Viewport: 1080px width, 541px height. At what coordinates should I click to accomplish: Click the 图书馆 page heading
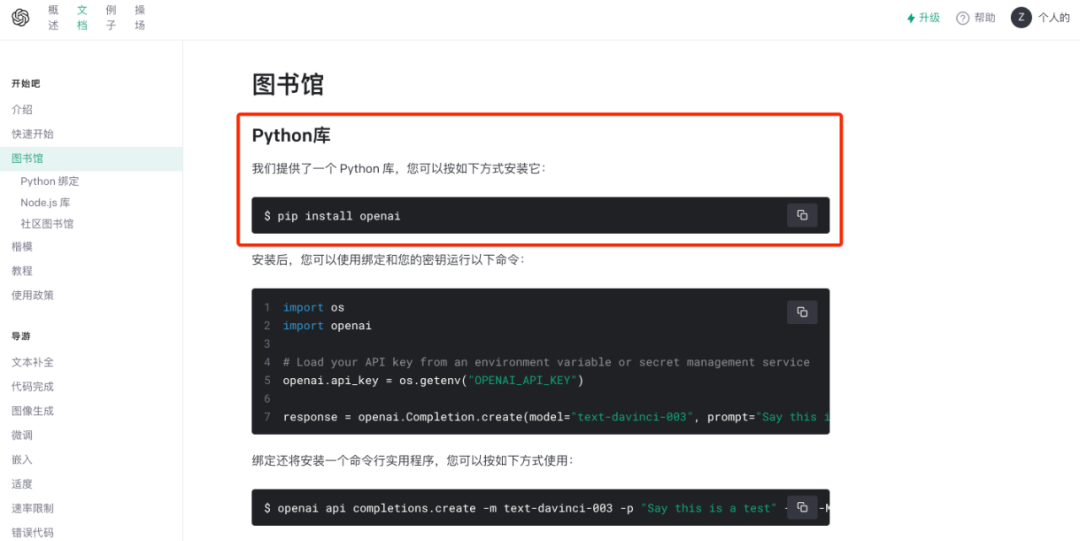288,84
